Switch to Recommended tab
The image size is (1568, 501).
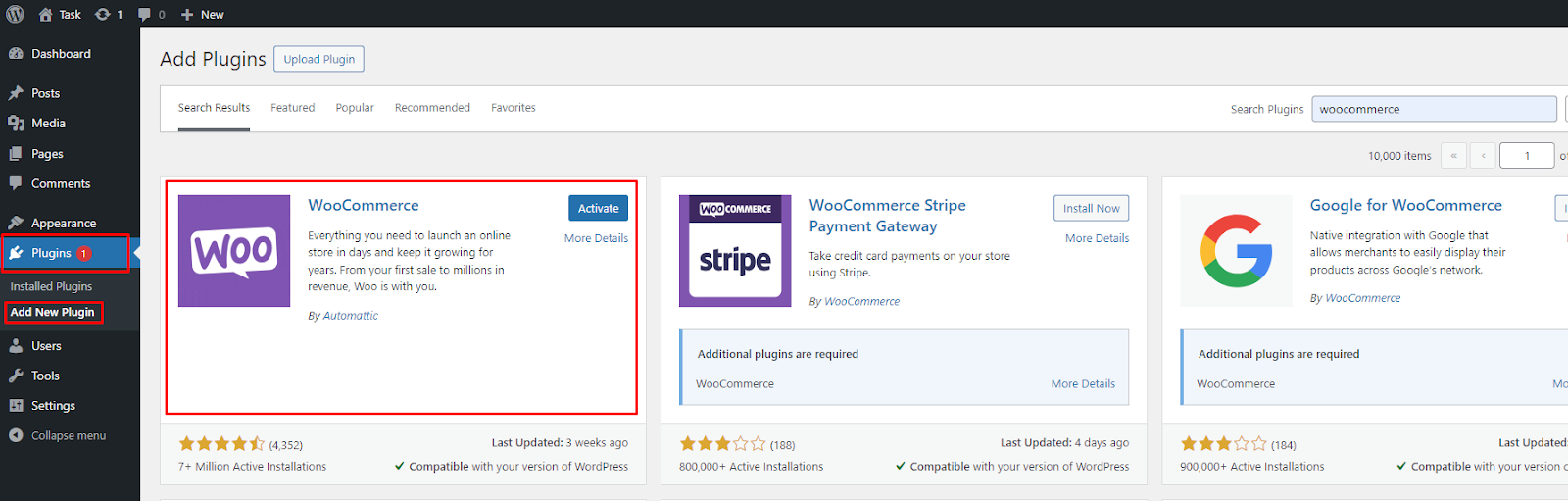[432, 108]
